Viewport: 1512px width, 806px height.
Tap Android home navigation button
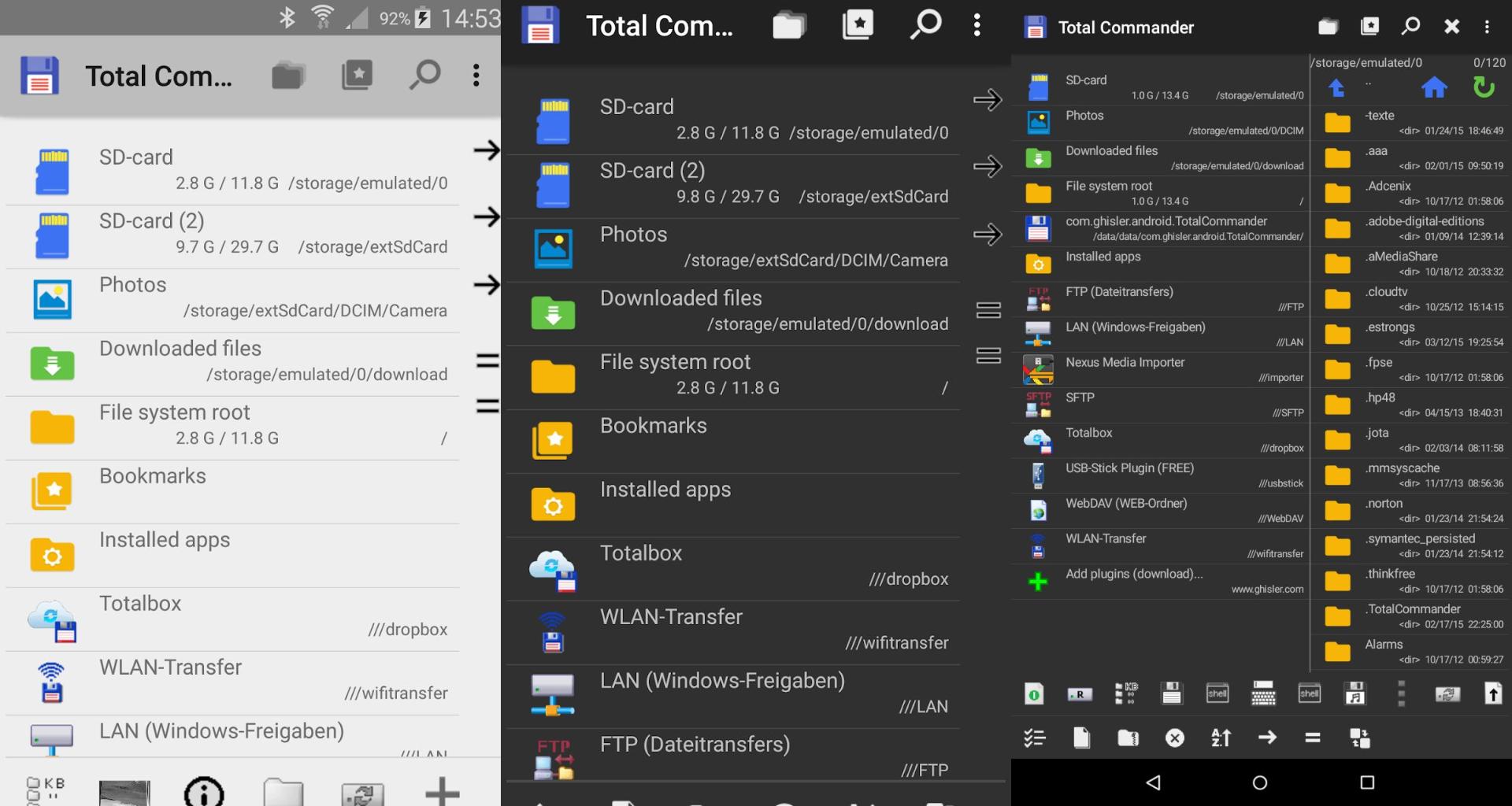point(1260,782)
